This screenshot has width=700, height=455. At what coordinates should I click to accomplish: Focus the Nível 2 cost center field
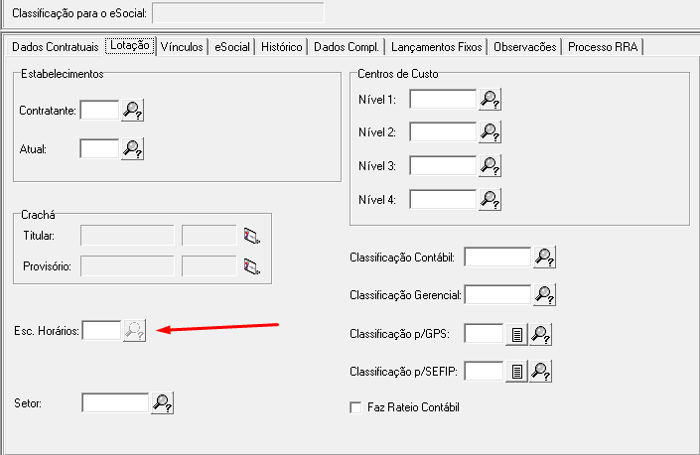click(442, 132)
